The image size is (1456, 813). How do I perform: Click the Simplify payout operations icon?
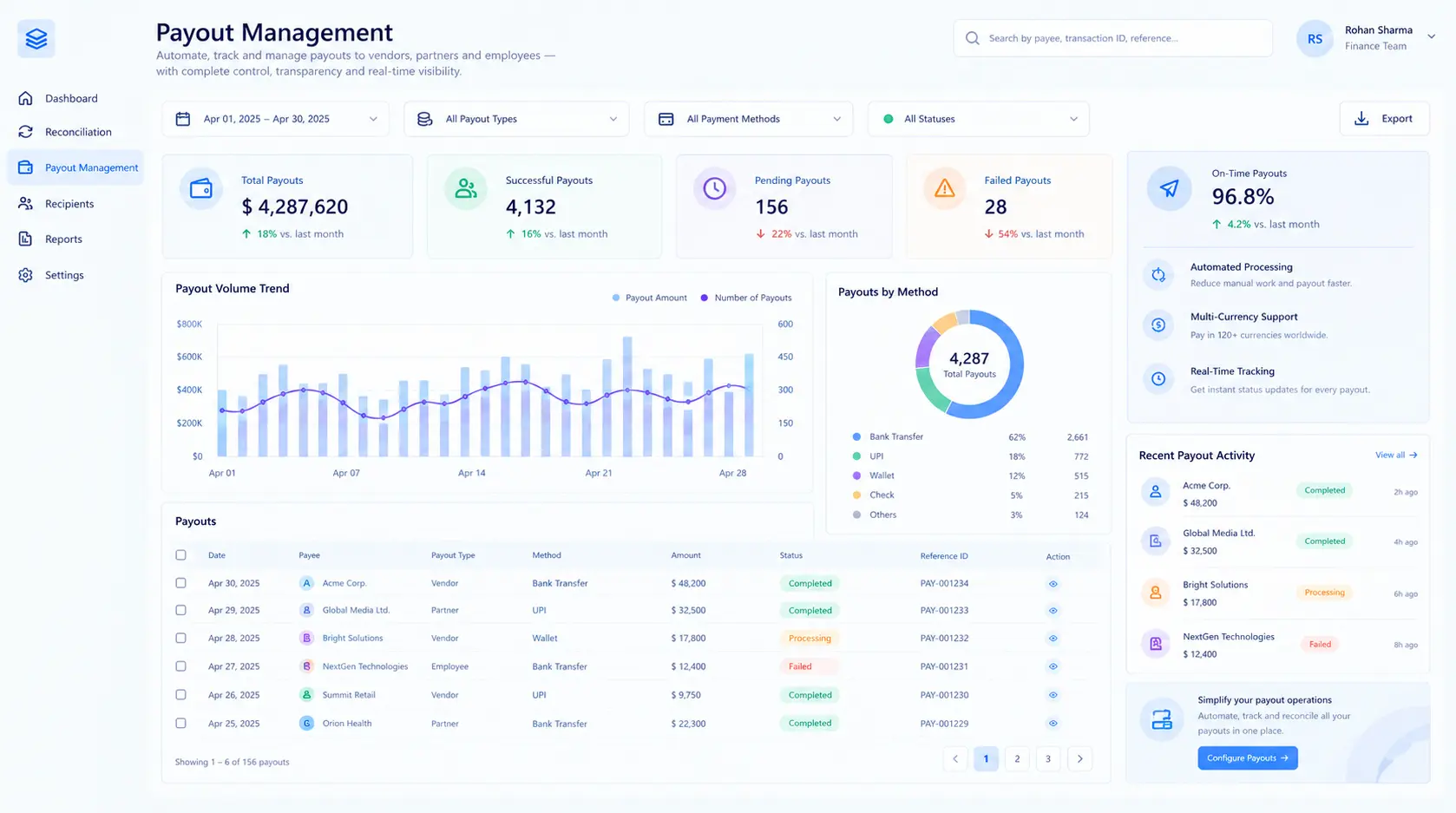click(1162, 719)
